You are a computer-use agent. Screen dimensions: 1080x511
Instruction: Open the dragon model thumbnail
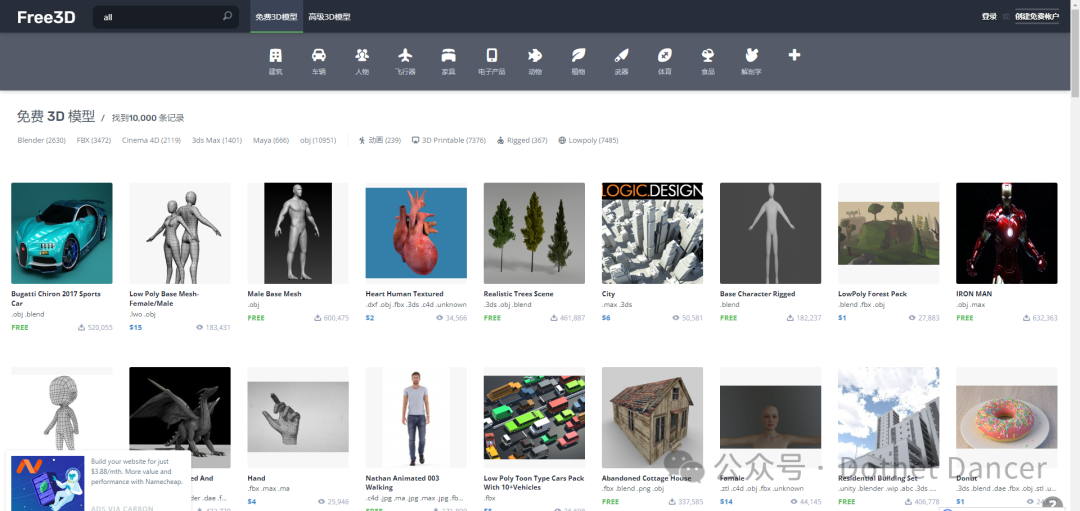[180, 417]
